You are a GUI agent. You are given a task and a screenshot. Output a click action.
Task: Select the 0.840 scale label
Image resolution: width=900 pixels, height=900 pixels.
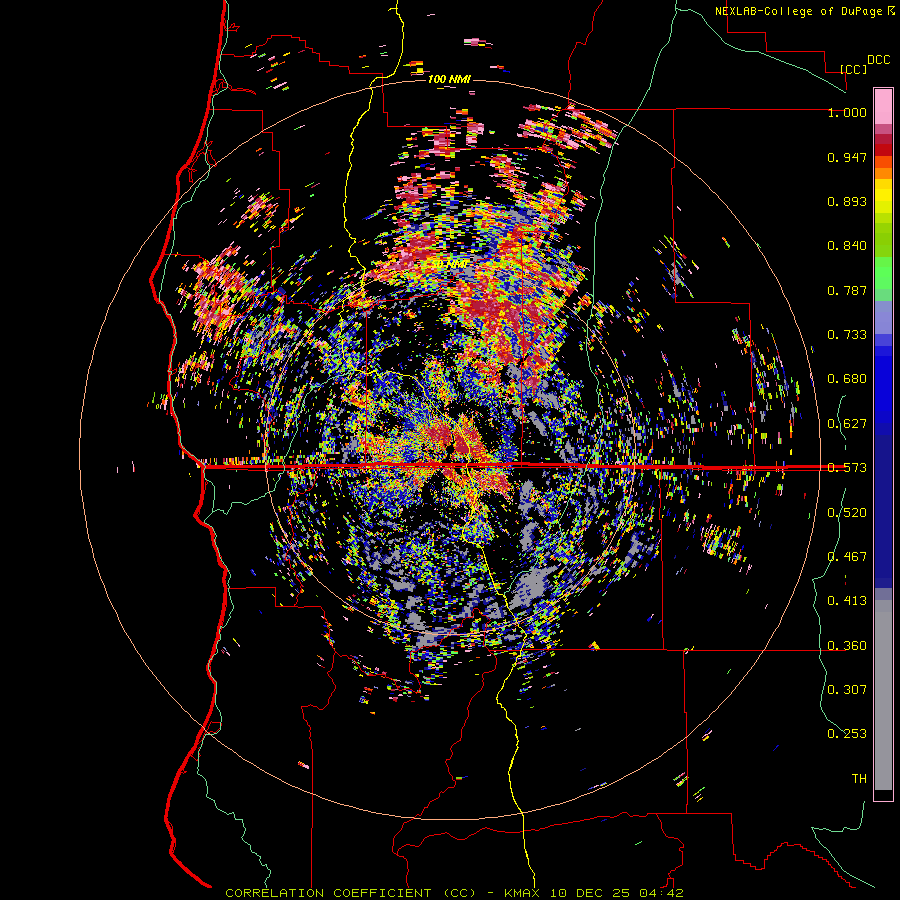tap(847, 246)
